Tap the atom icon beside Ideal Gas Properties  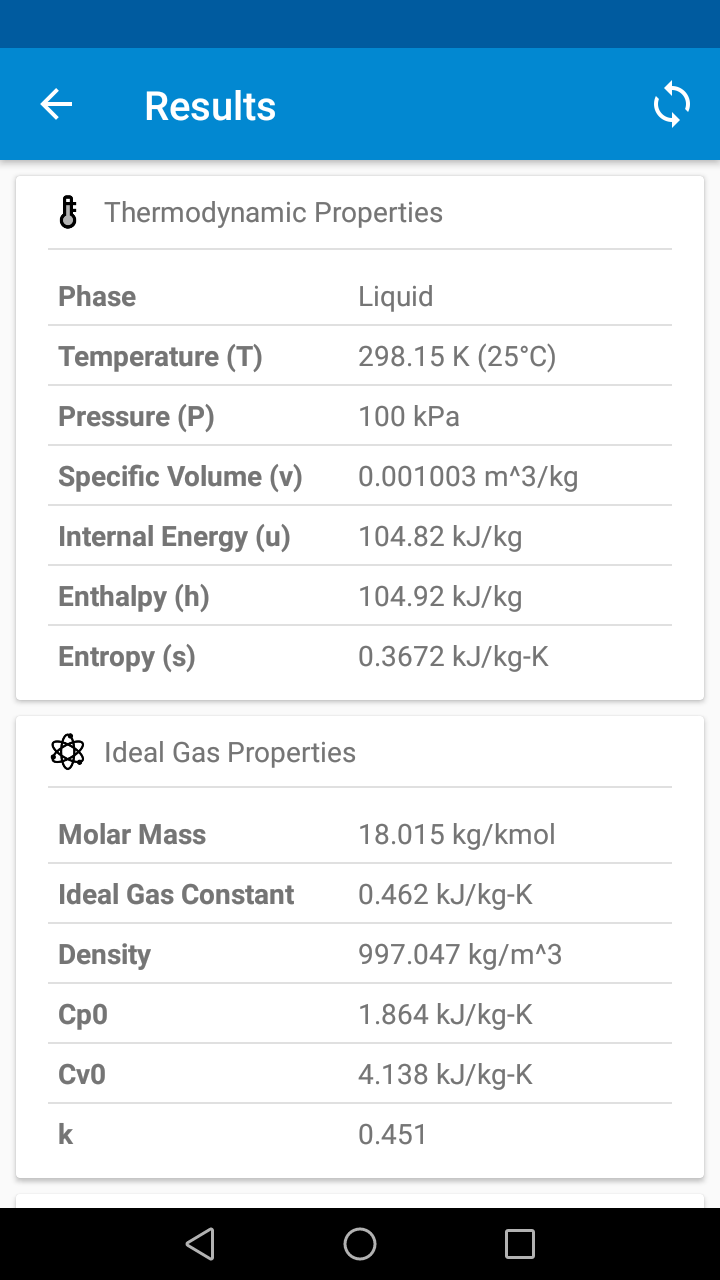68,752
